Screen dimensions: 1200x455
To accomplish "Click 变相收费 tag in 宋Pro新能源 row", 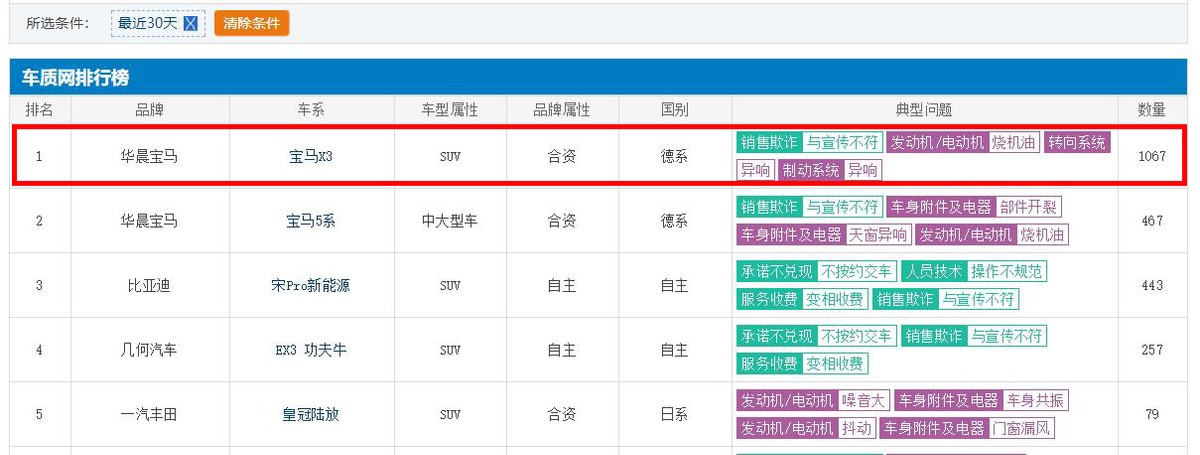I will [835, 299].
